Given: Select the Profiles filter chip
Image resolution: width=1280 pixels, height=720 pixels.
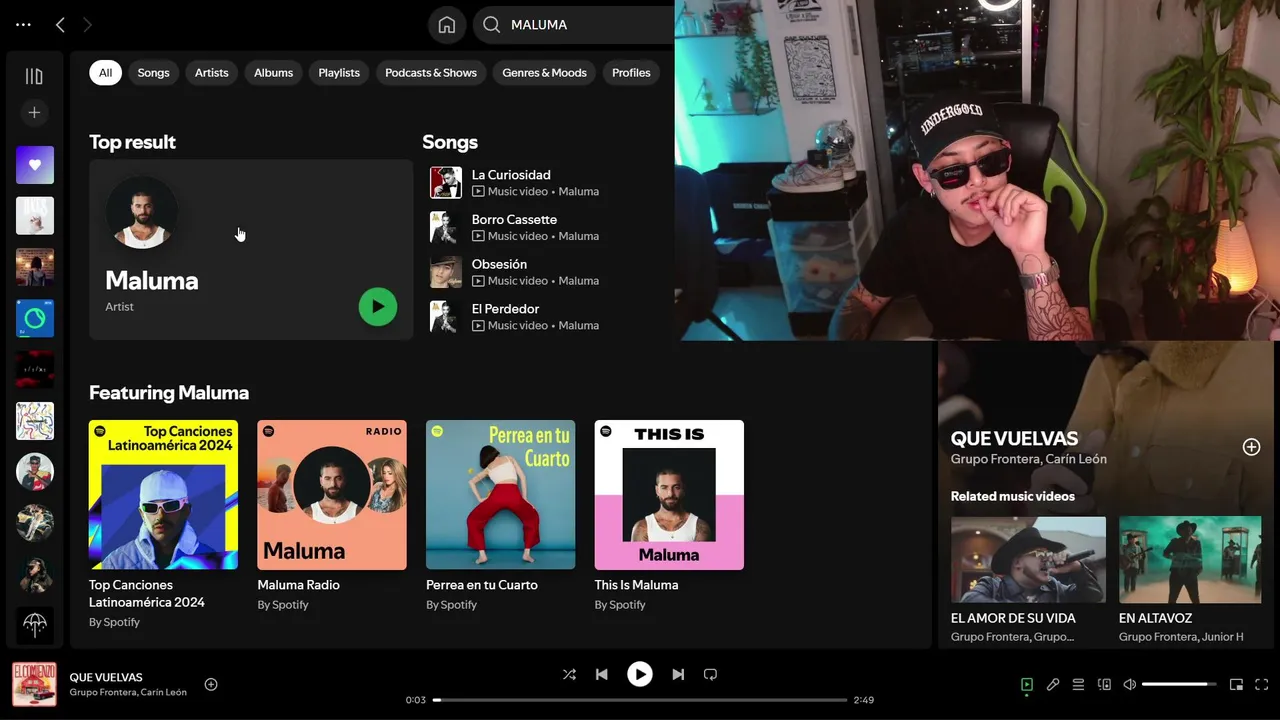Looking at the screenshot, I should coord(631,73).
